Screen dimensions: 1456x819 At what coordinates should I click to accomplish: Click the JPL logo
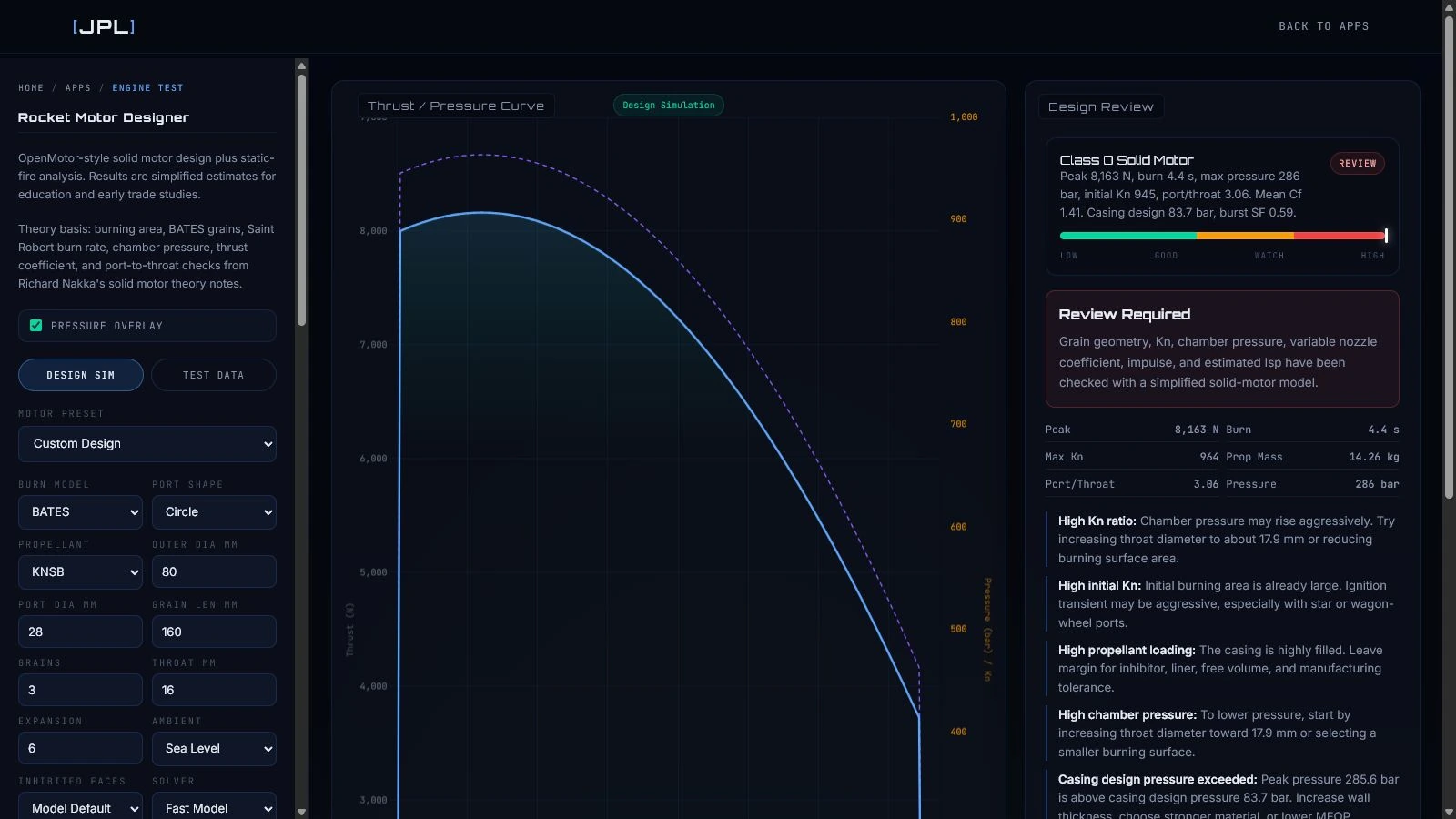tap(104, 26)
